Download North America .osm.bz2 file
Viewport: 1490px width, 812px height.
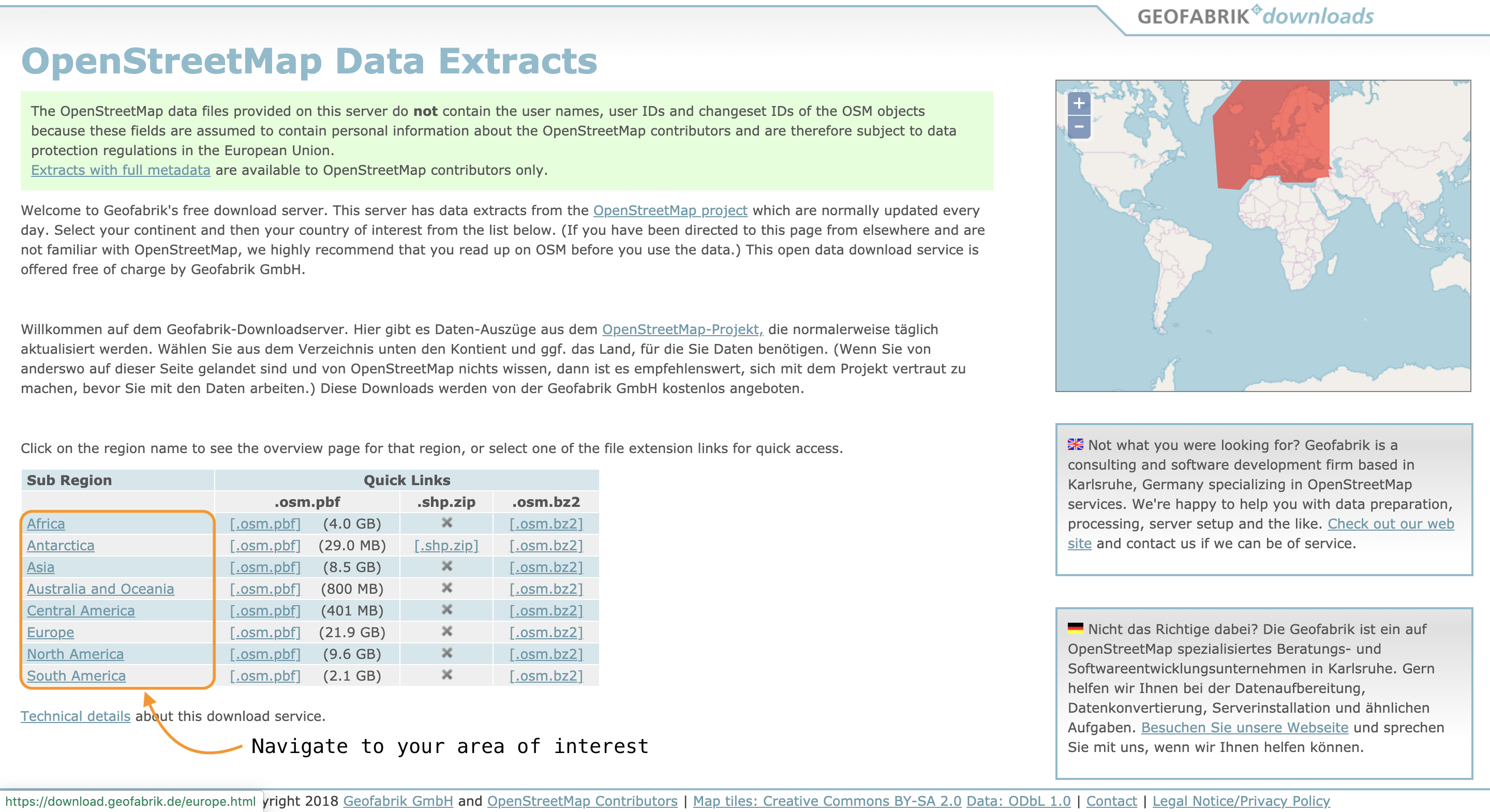546,654
